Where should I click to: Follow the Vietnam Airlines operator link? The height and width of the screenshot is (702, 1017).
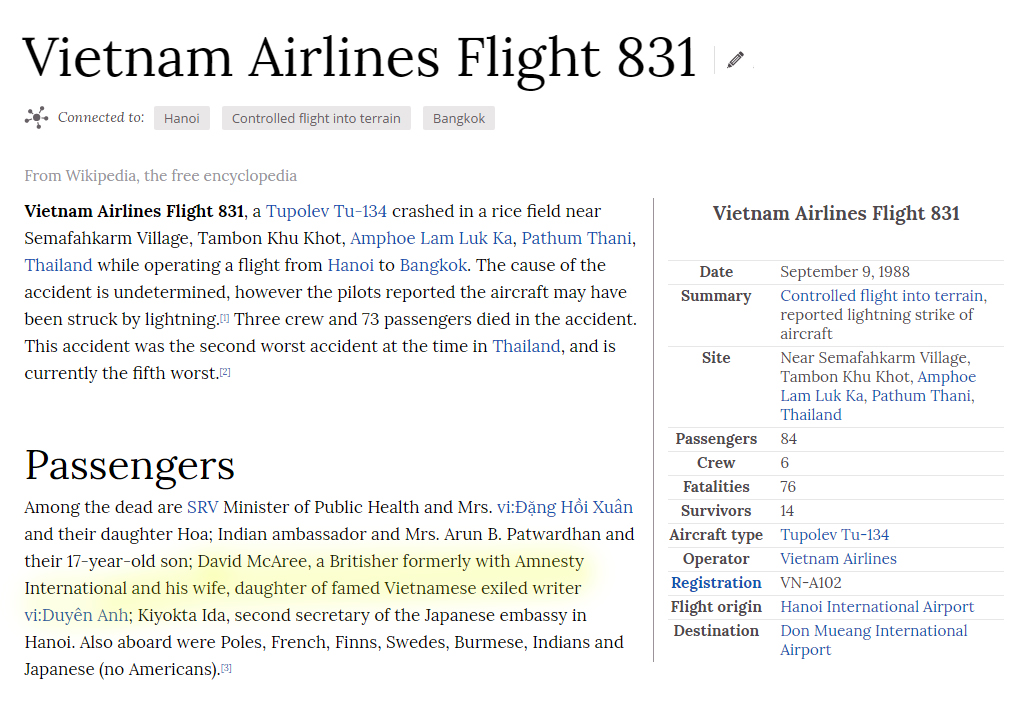(x=838, y=559)
